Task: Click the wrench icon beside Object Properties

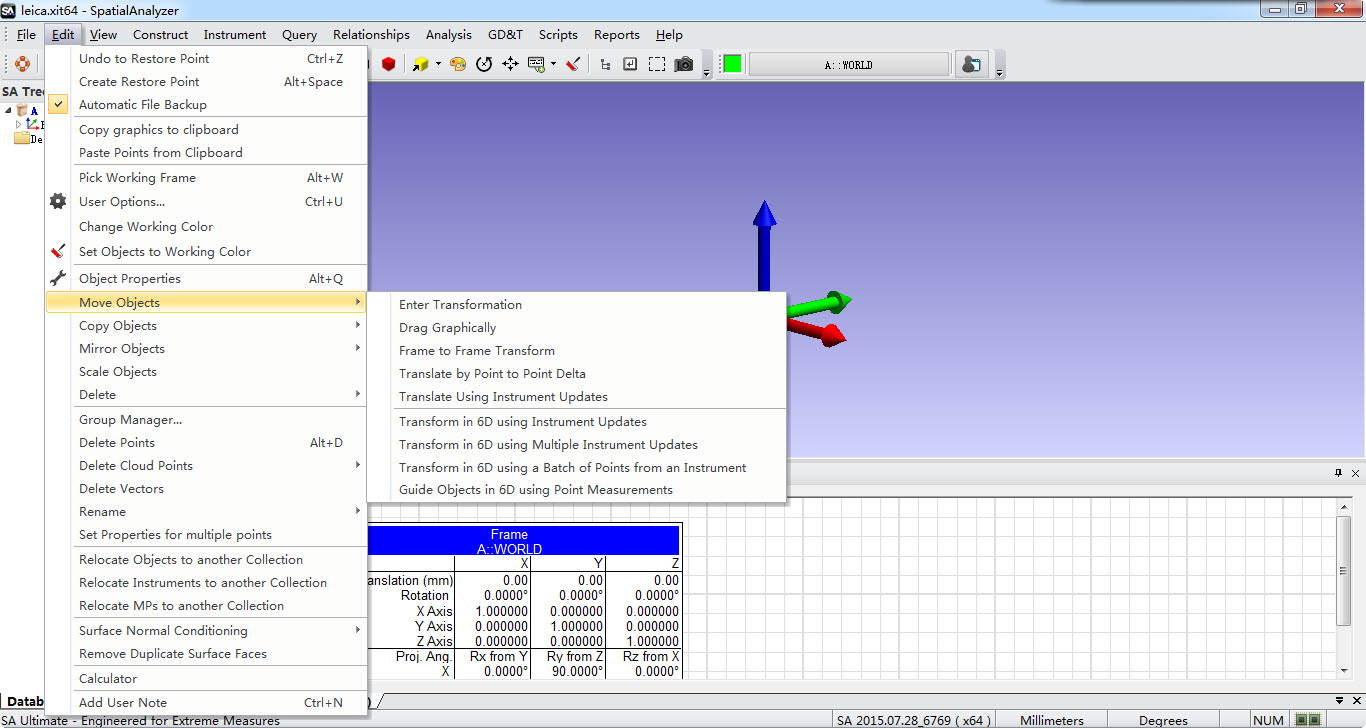Action: [58, 278]
